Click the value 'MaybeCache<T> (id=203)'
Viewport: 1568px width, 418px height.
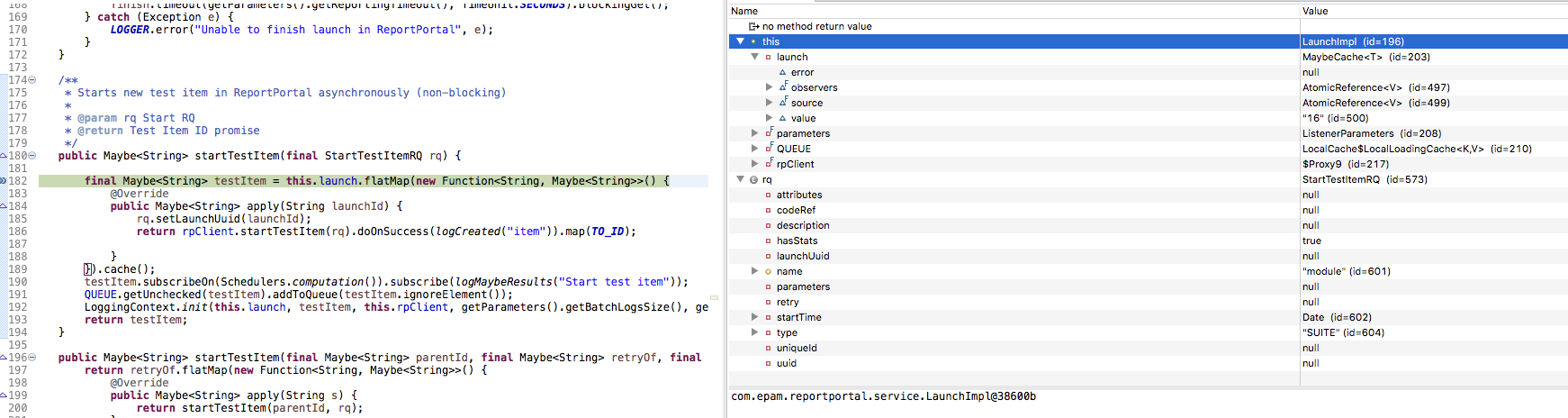click(x=1366, y=57)
